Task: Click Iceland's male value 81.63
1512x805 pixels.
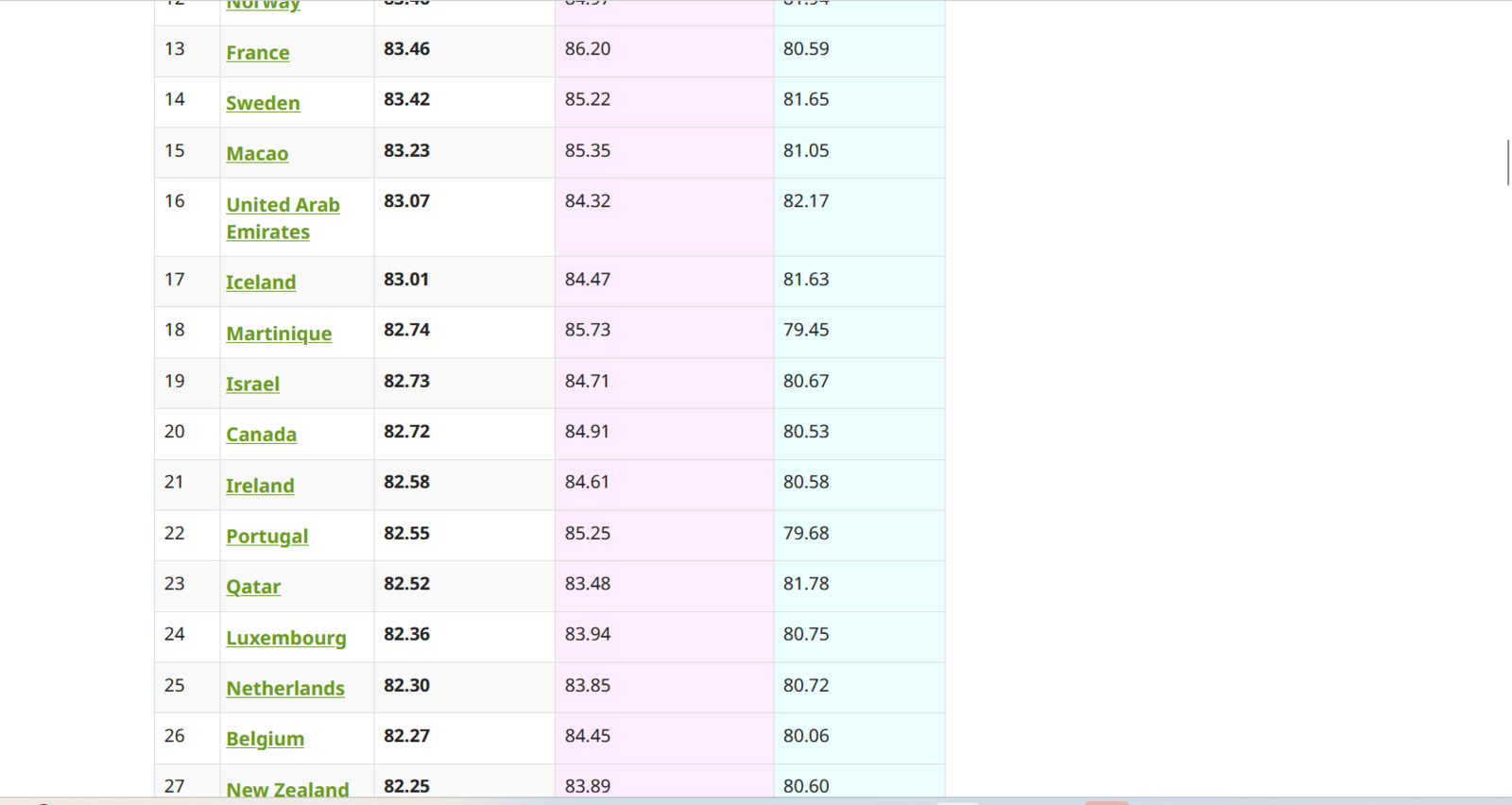Action: pyautogui.click(x=806, y=280)
